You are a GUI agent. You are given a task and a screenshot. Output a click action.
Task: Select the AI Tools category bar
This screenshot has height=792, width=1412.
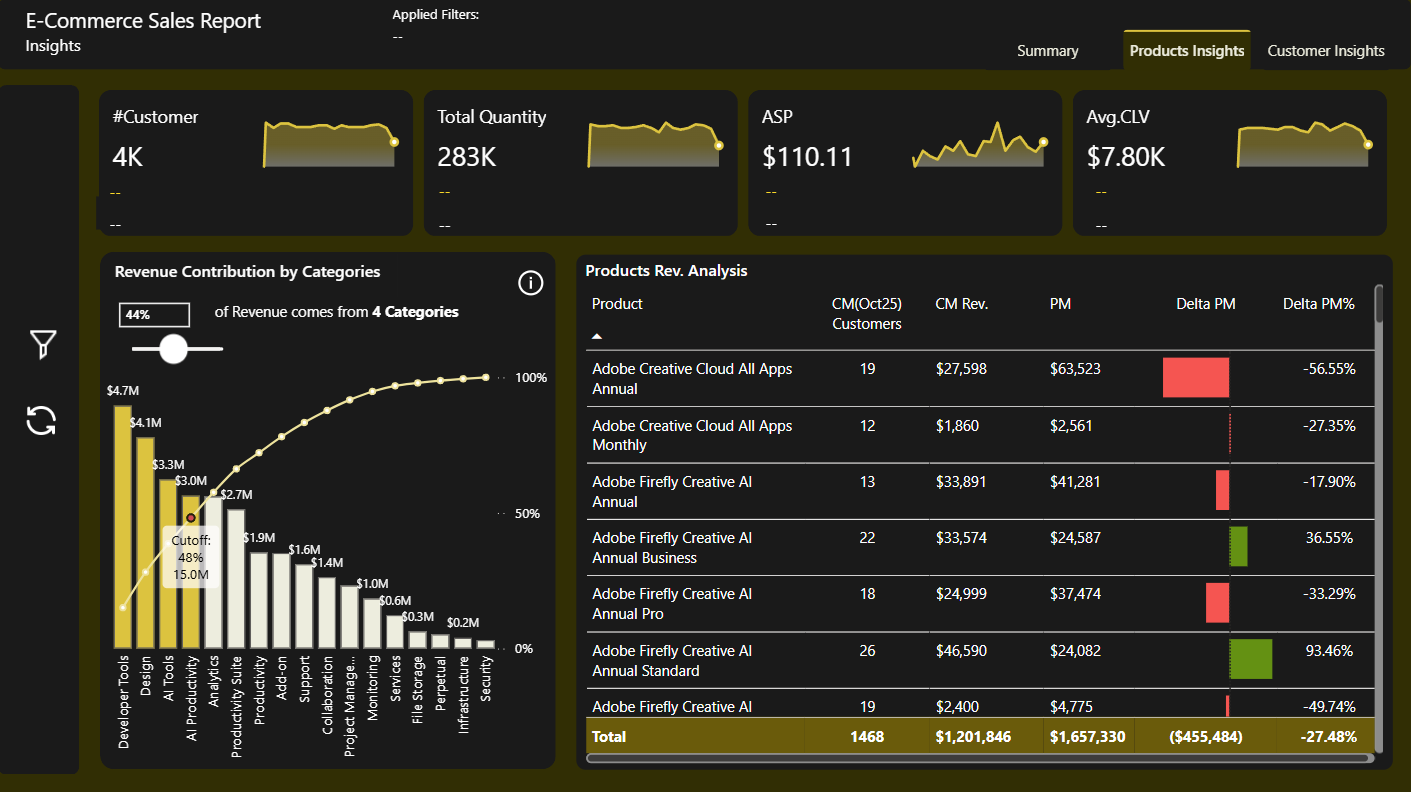pyautogui.click(x=168, y=564)
